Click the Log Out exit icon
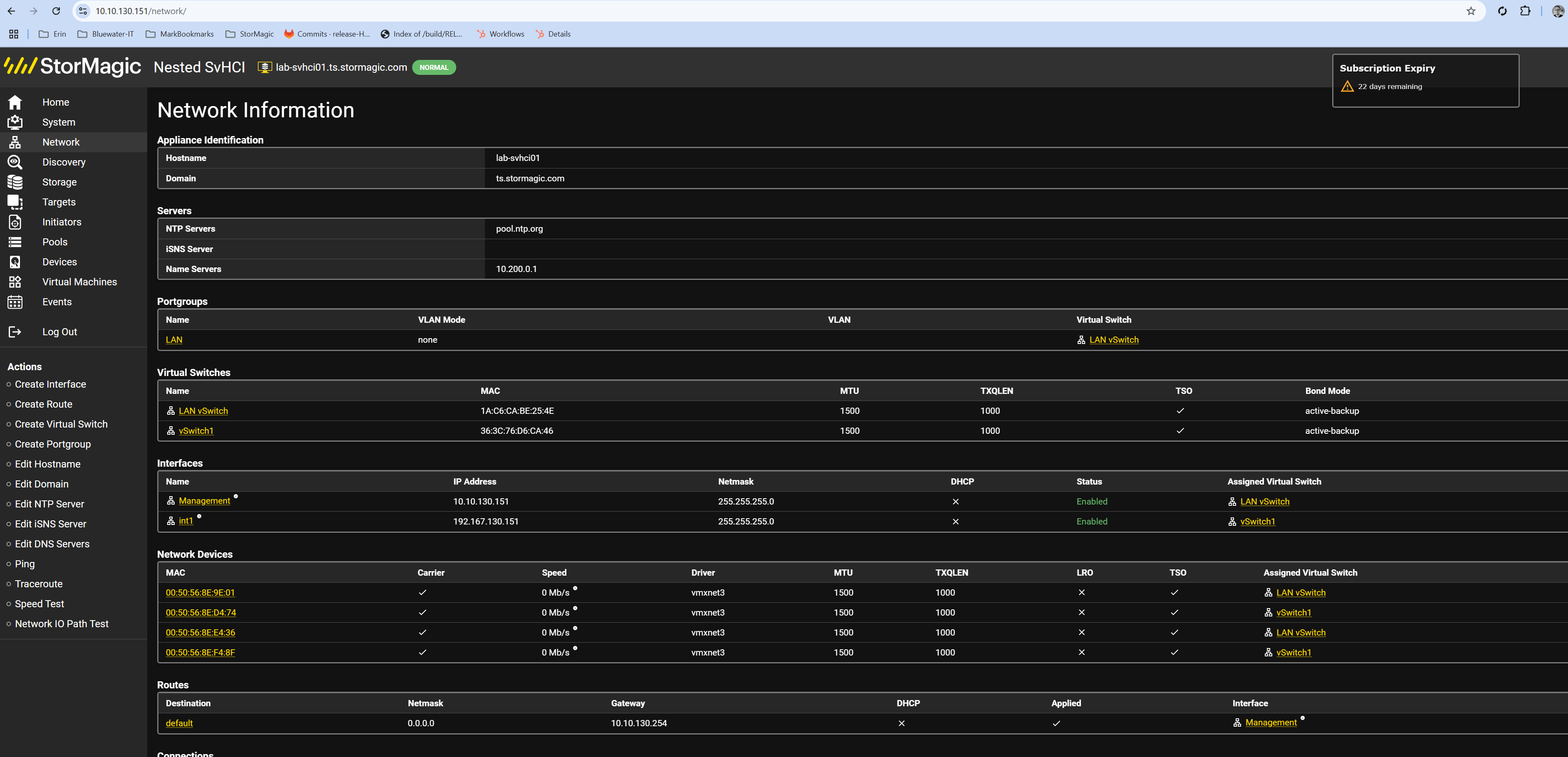This screenshot has width=1568, height=757. click(x=15, y=331)
